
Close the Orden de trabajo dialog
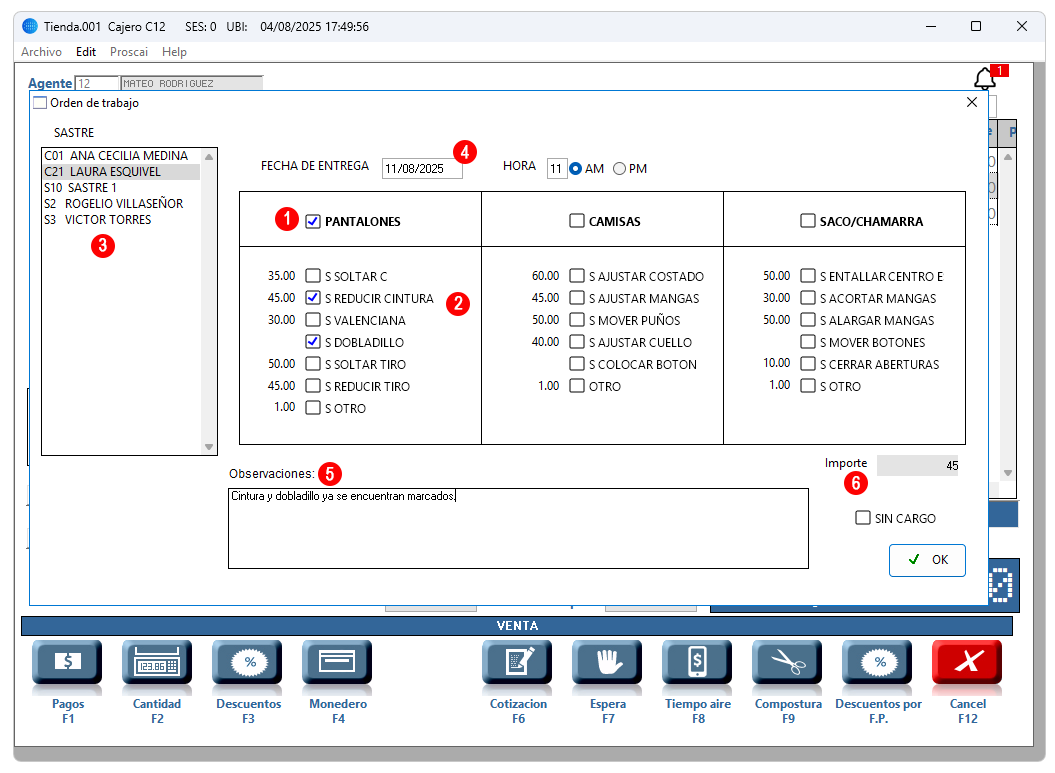click(972, 102)
